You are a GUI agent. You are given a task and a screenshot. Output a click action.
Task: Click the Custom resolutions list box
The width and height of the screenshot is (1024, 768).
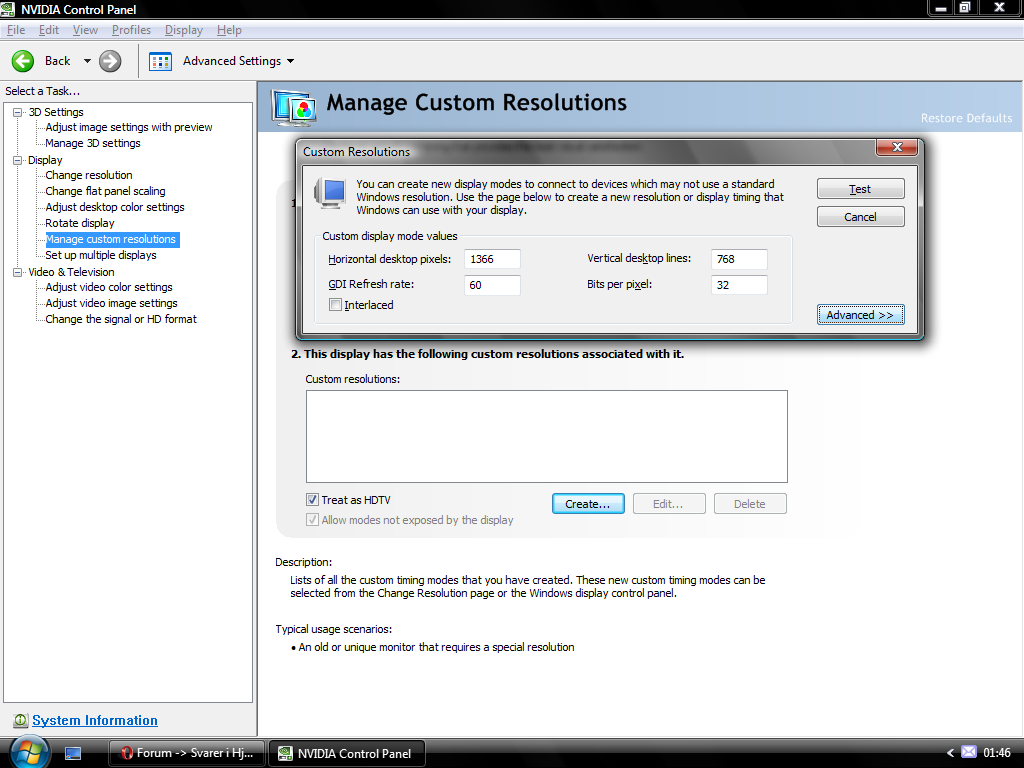point(547,436)
